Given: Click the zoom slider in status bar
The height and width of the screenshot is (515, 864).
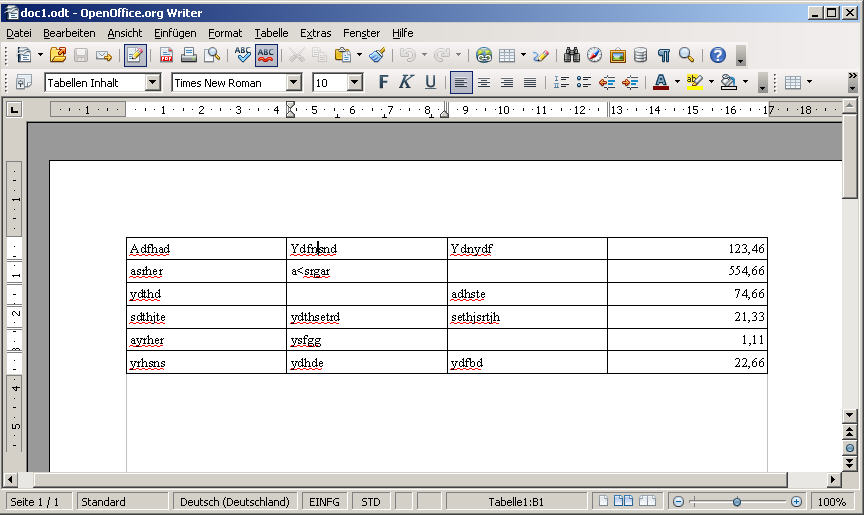Looking at the screenshot, I should [x=737, y=501].
